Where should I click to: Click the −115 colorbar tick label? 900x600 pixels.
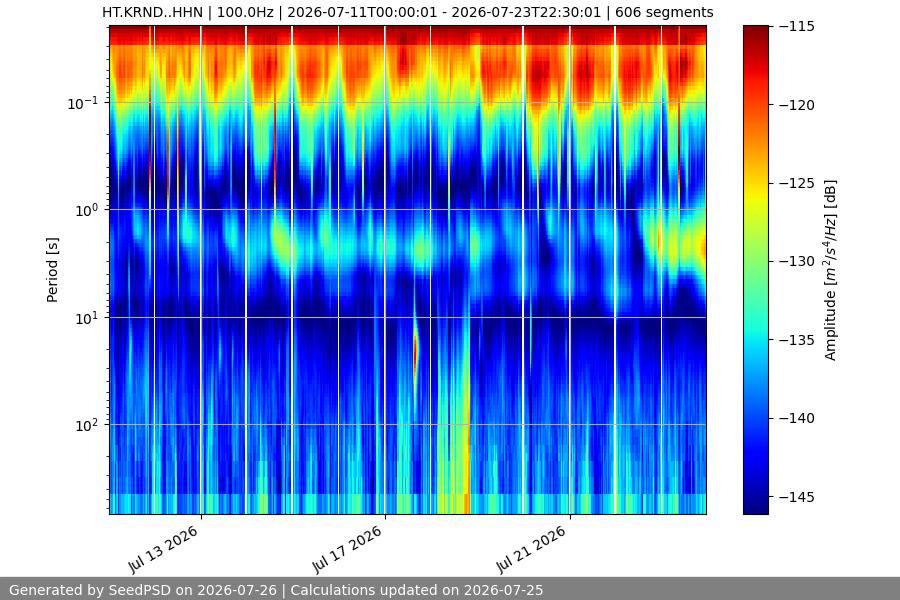[797, 26]
